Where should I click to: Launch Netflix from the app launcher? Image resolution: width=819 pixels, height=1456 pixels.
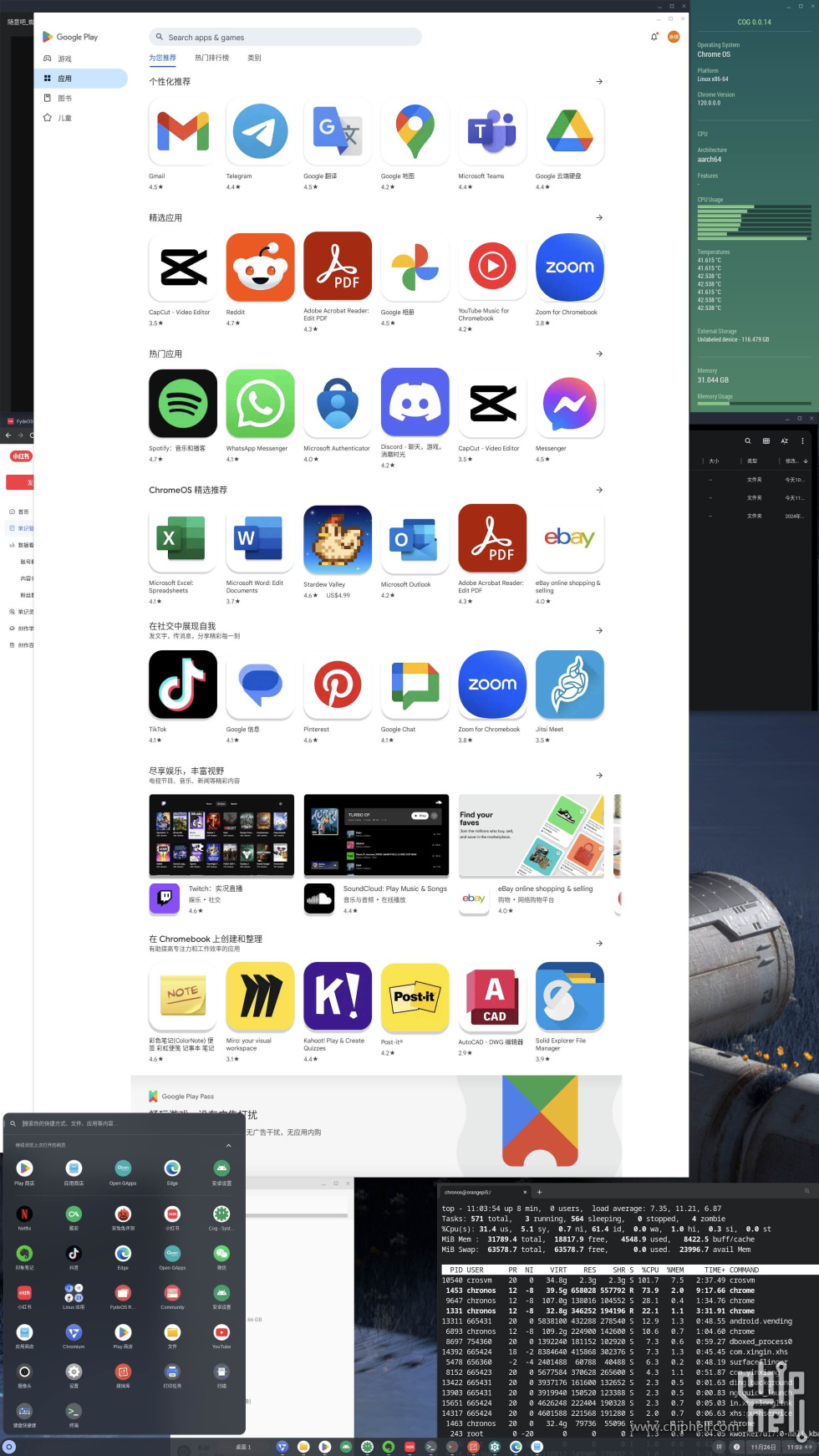point(24,1217)
